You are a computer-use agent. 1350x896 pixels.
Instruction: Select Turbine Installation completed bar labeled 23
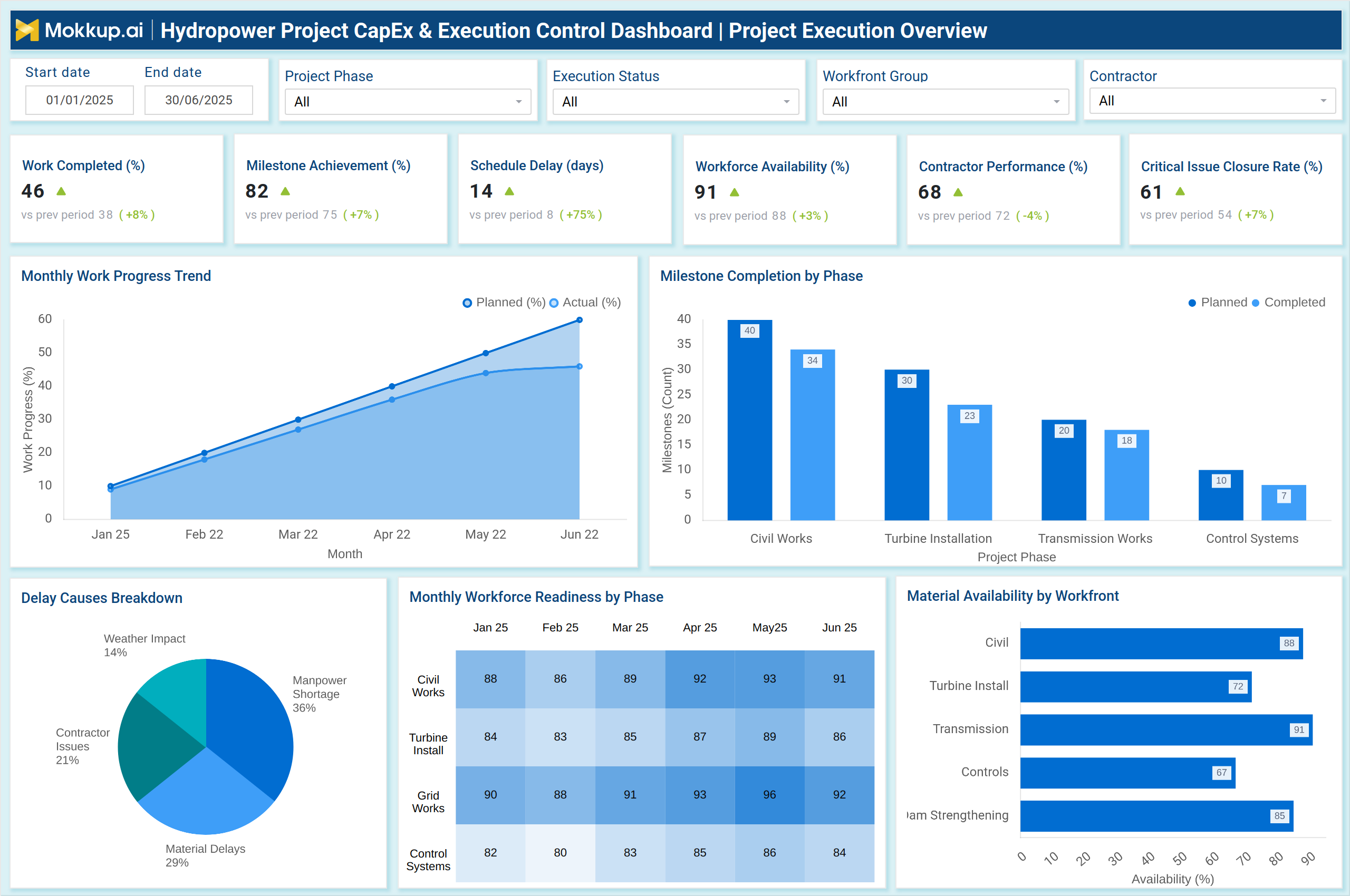[970, 462]
